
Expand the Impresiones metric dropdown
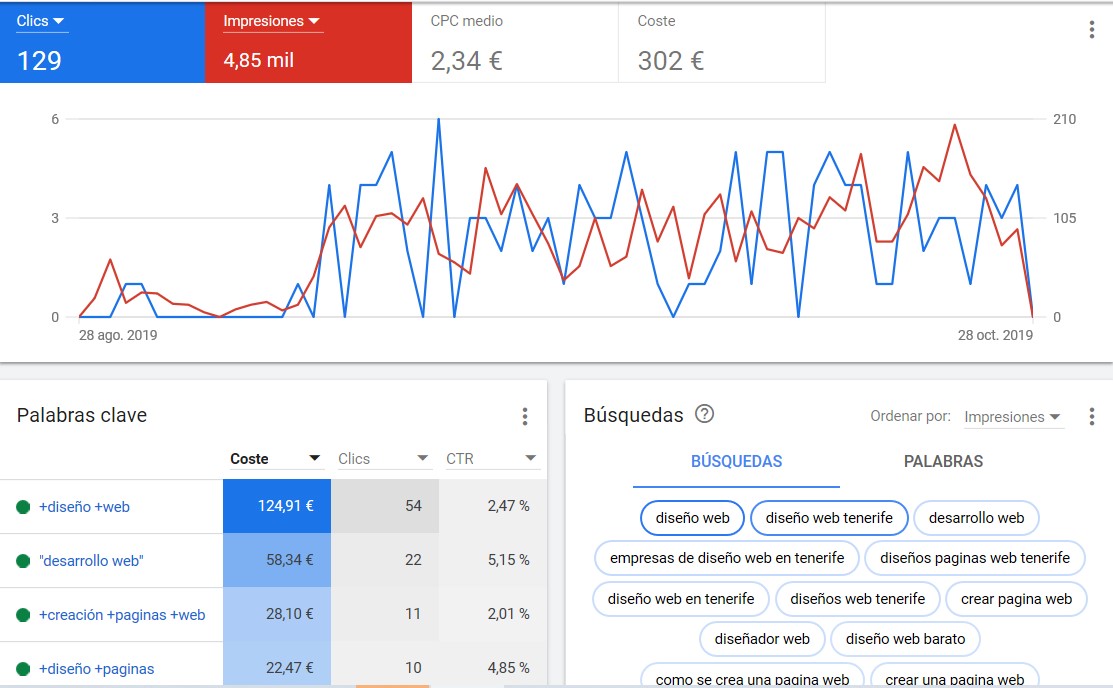pyautogui.click(x=271, y=21)
